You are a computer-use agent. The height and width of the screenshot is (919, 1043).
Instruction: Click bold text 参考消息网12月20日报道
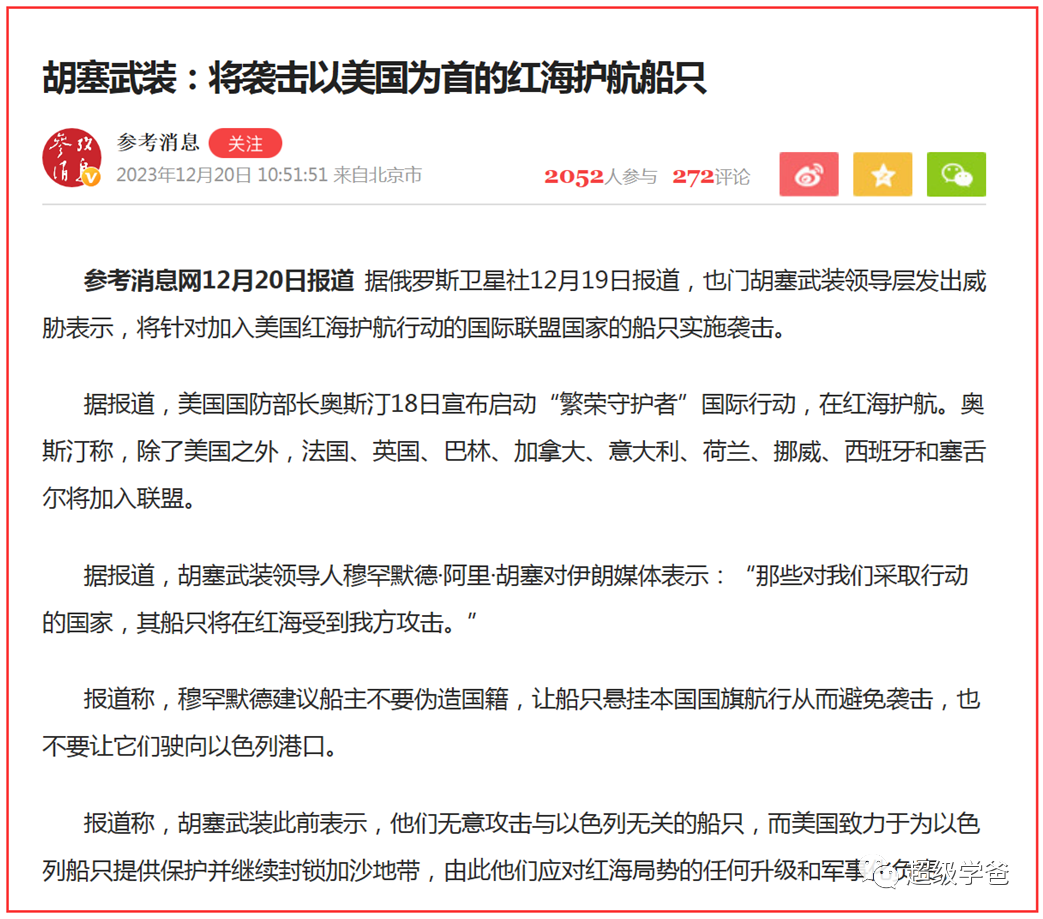pos(219,281)
